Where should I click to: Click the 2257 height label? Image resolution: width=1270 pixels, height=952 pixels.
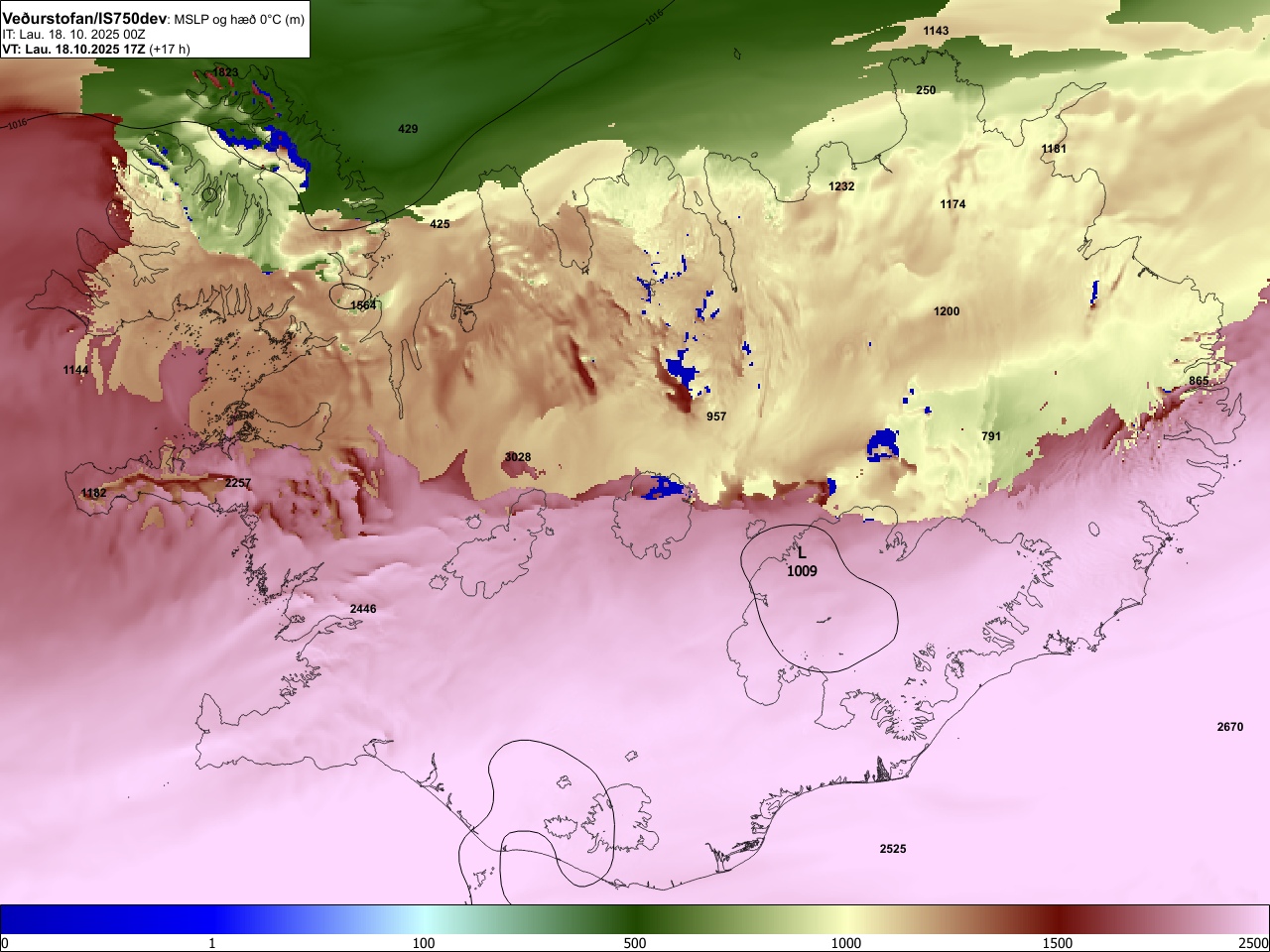click(238, 483)
